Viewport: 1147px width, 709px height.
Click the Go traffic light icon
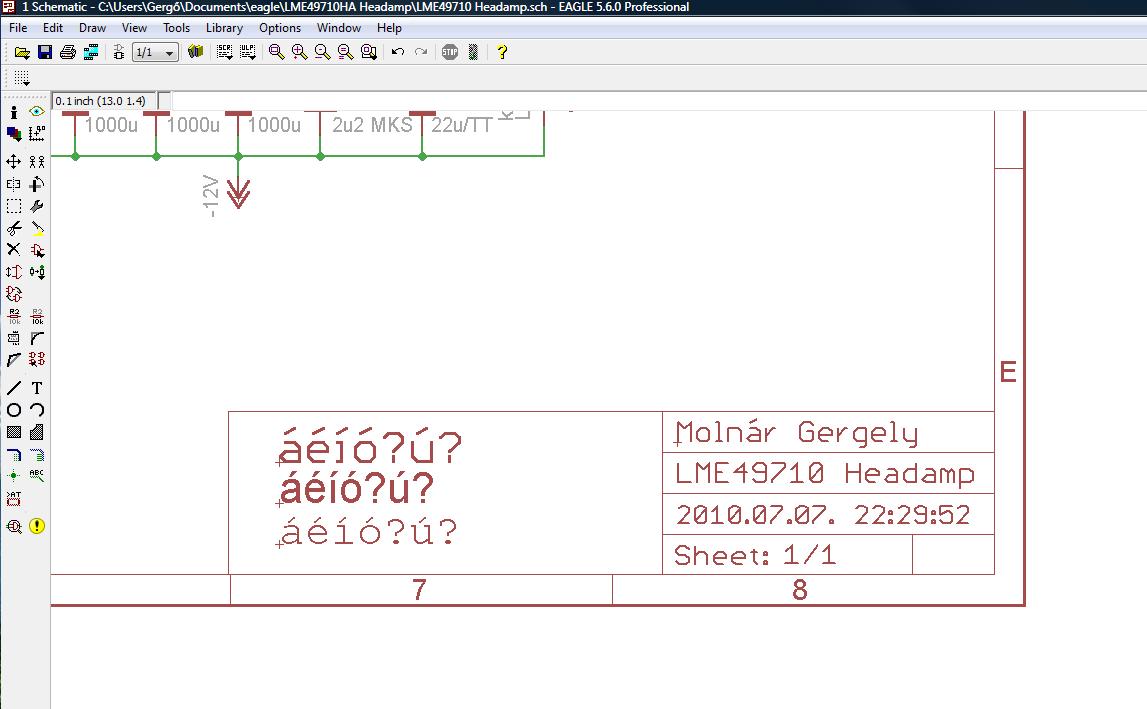click(473, 52)
